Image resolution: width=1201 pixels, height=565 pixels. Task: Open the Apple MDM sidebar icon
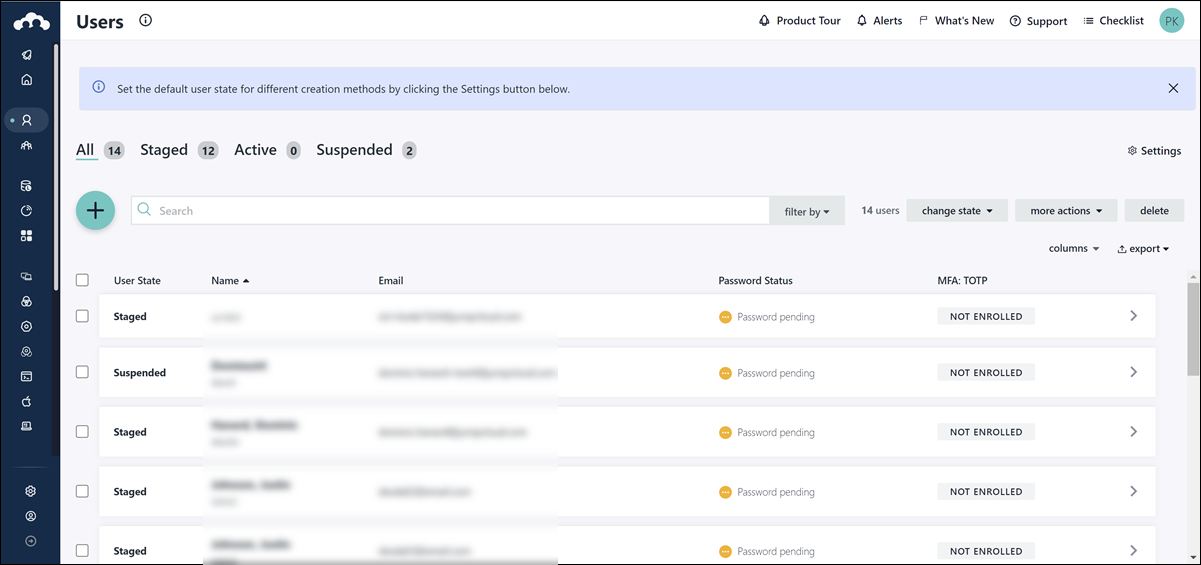(27, 401)
